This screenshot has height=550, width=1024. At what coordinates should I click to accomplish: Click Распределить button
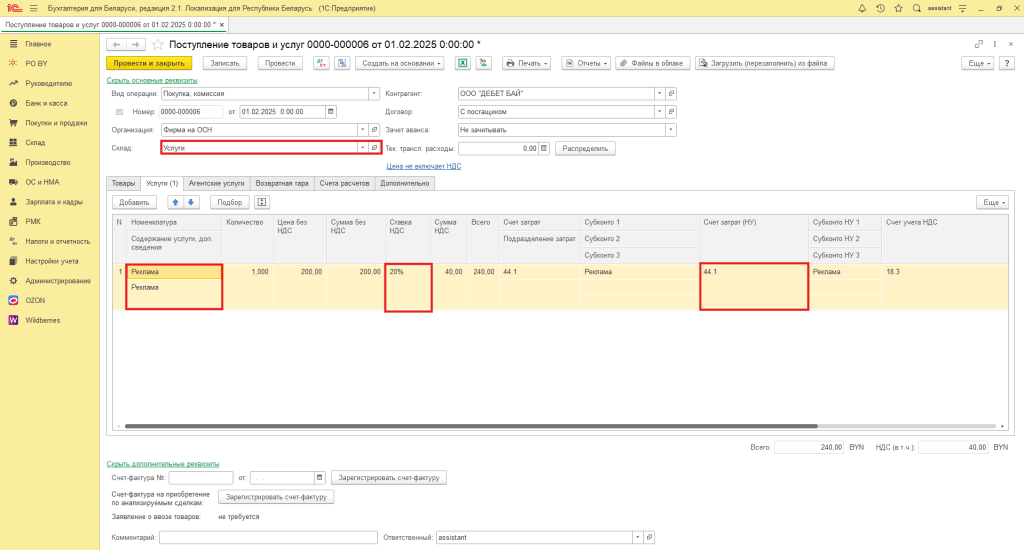pyautogui.click(x=585, y=148)
